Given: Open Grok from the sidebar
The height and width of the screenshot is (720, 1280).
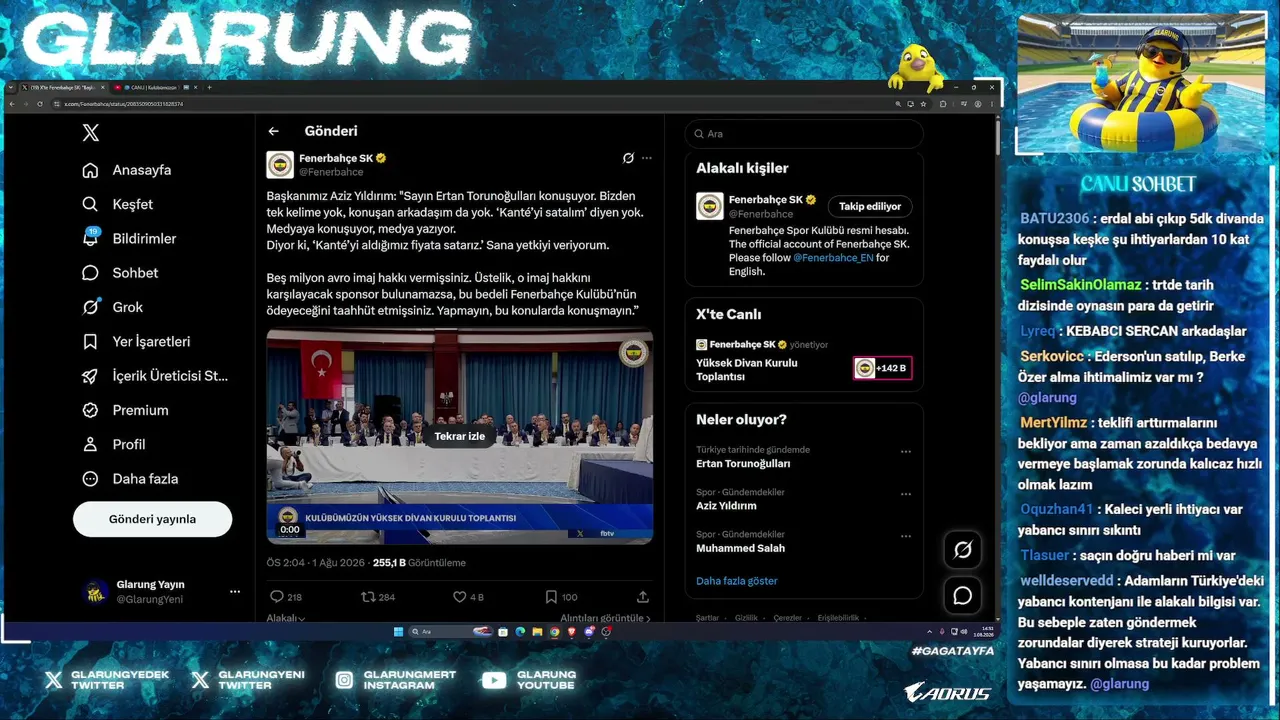Looking at the screenshot, I should (113, 307).
